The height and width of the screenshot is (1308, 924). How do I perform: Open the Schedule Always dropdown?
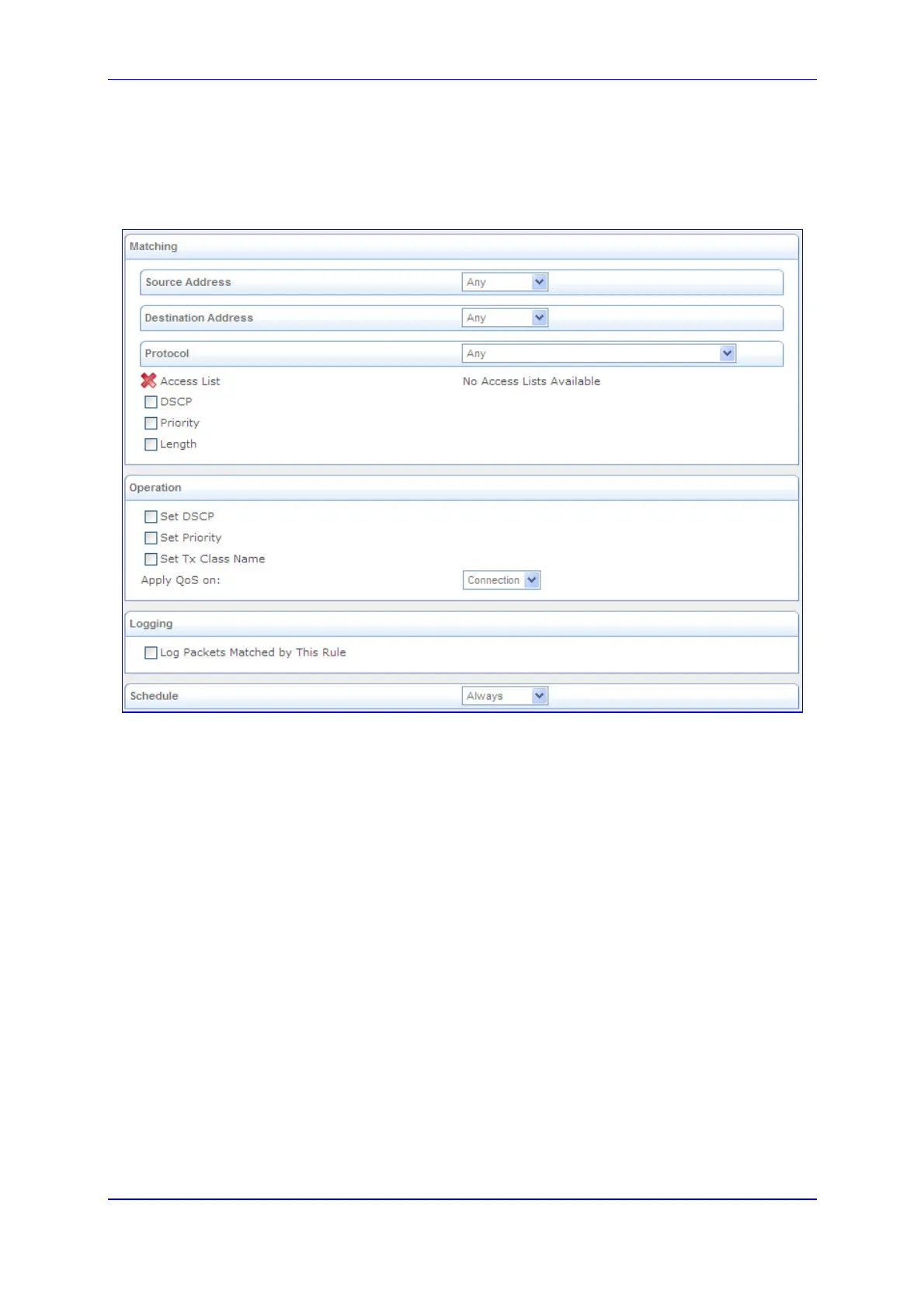point(505,696)
